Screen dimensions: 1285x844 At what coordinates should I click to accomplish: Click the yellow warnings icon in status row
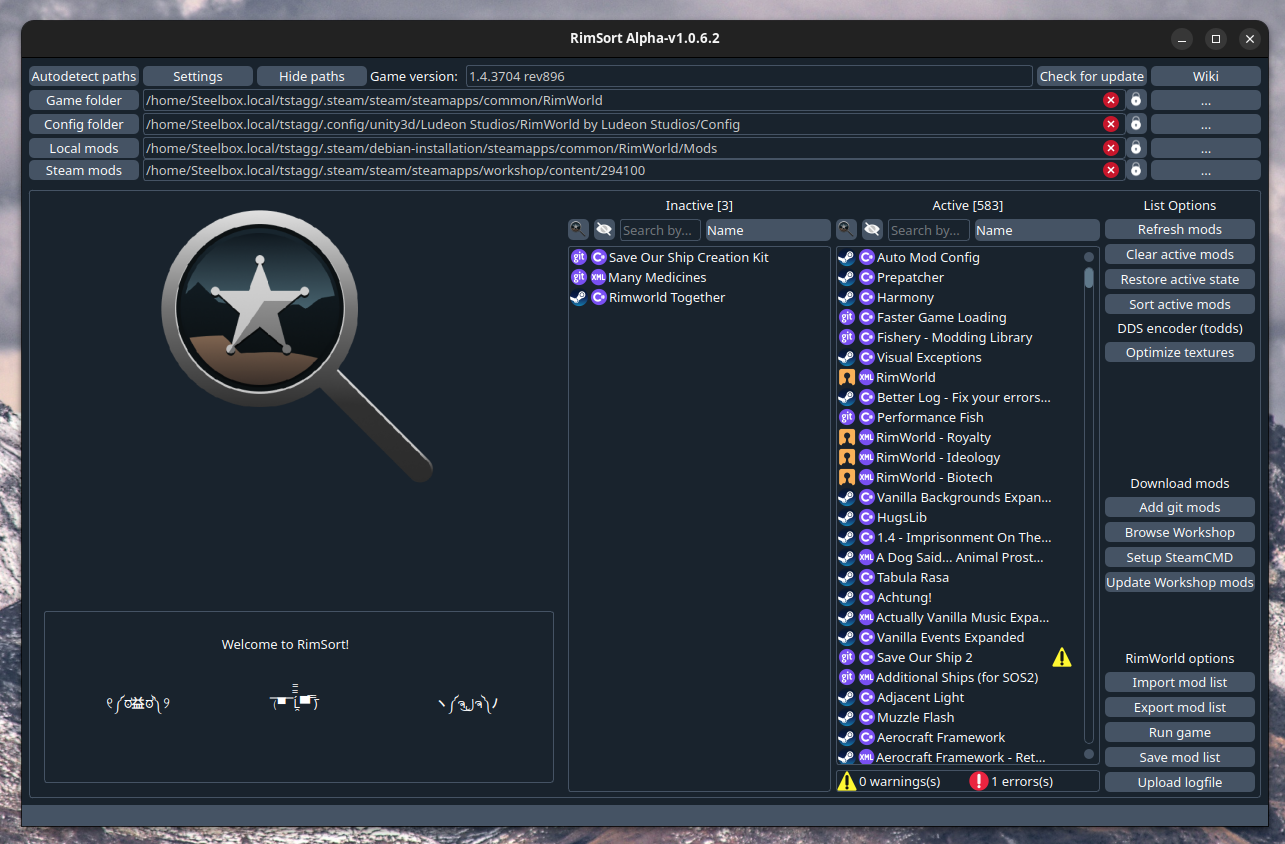pyautogui.click(x=847, y=781)
